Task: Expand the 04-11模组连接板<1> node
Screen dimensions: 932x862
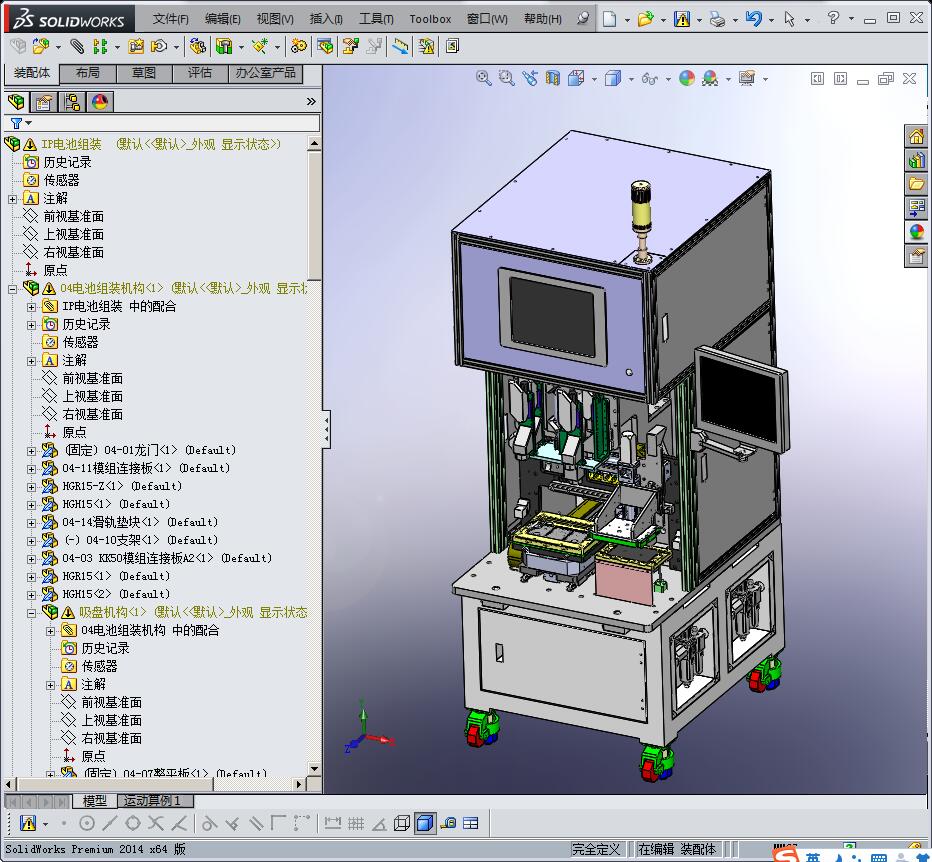Action: [x=32, y=469]
